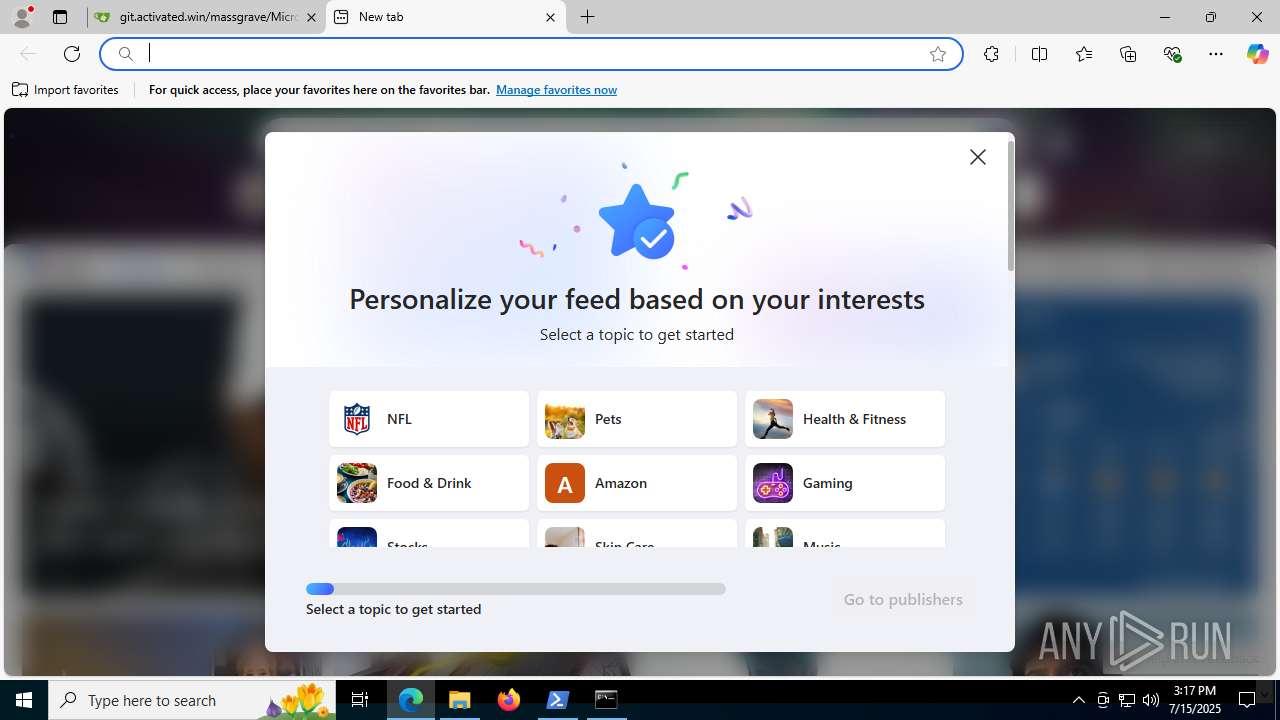Screen dimensions: 1280x720
Task: Click the Type here to search box
Action: click(x=192, y=700)
